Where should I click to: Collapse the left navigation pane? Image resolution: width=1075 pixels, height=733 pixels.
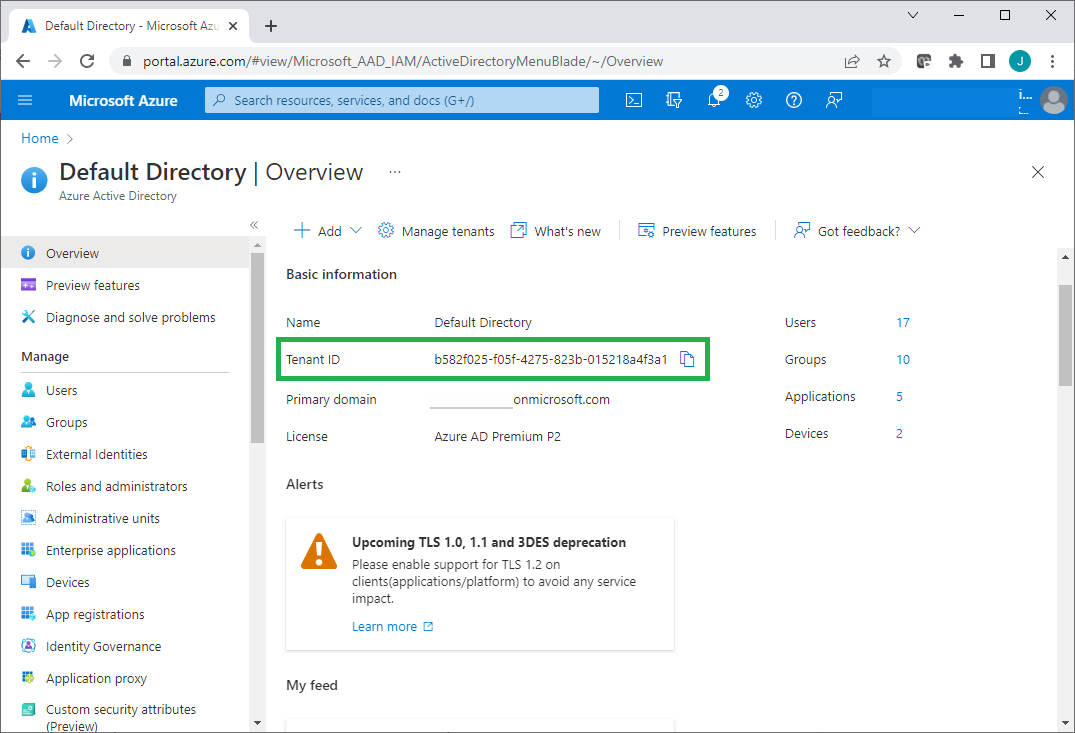(x=254, y=225)
